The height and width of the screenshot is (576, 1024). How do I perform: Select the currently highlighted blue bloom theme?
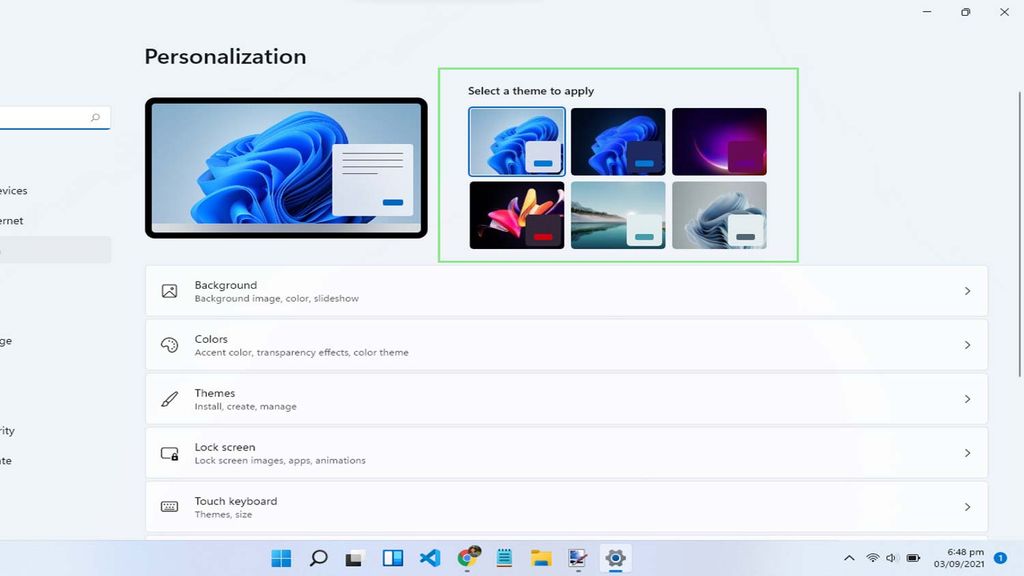click(516, 141)
